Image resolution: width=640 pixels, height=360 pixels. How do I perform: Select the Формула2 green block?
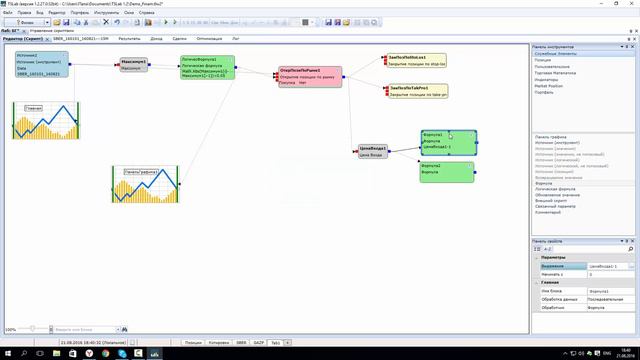point(447,172)
